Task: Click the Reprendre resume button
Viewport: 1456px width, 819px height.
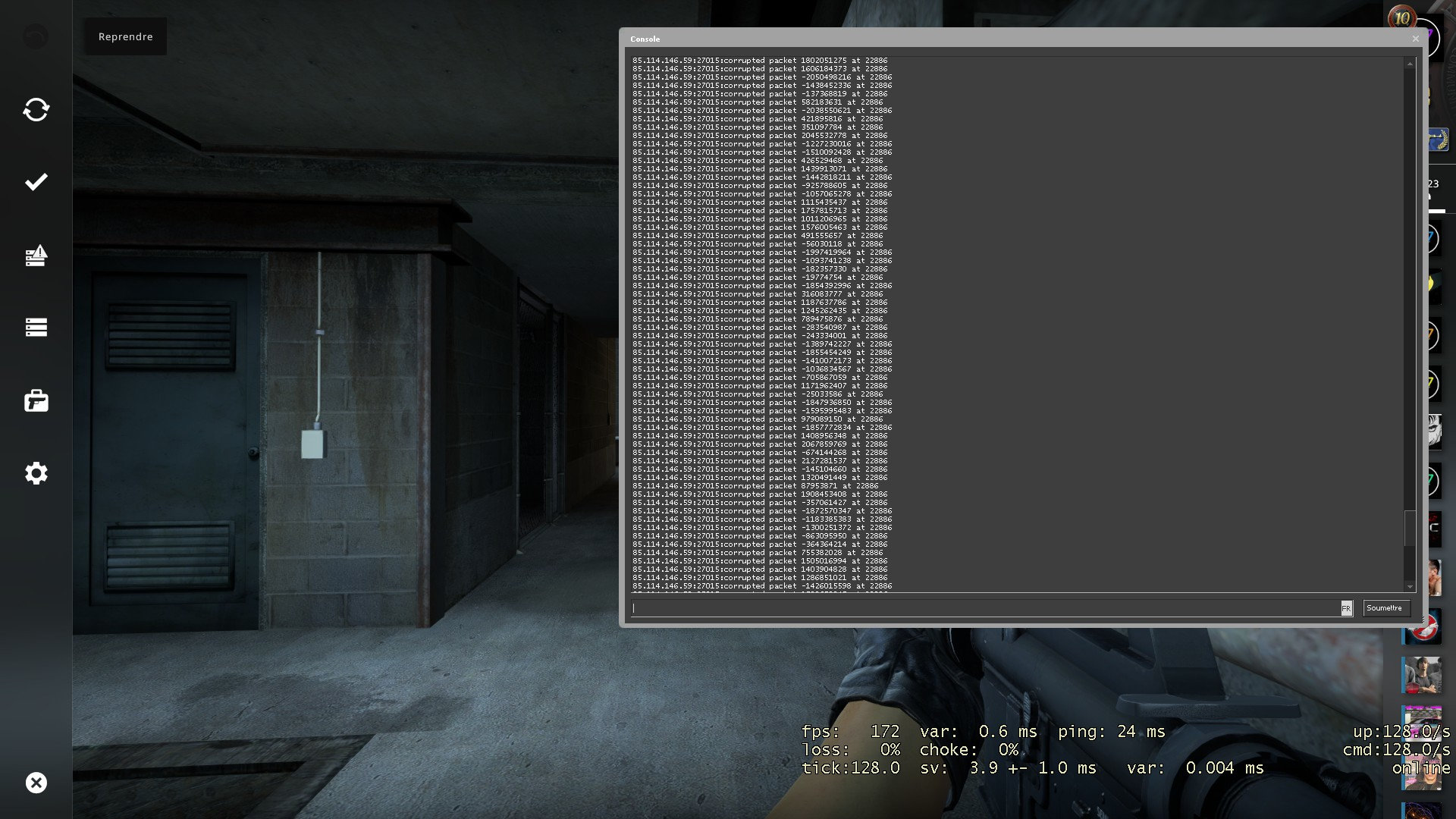Action: click(x=125, y=36)
